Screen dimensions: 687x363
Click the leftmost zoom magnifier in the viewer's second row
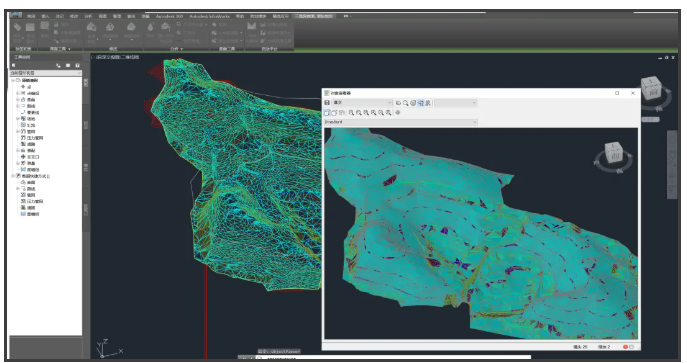tap(351, 113)
